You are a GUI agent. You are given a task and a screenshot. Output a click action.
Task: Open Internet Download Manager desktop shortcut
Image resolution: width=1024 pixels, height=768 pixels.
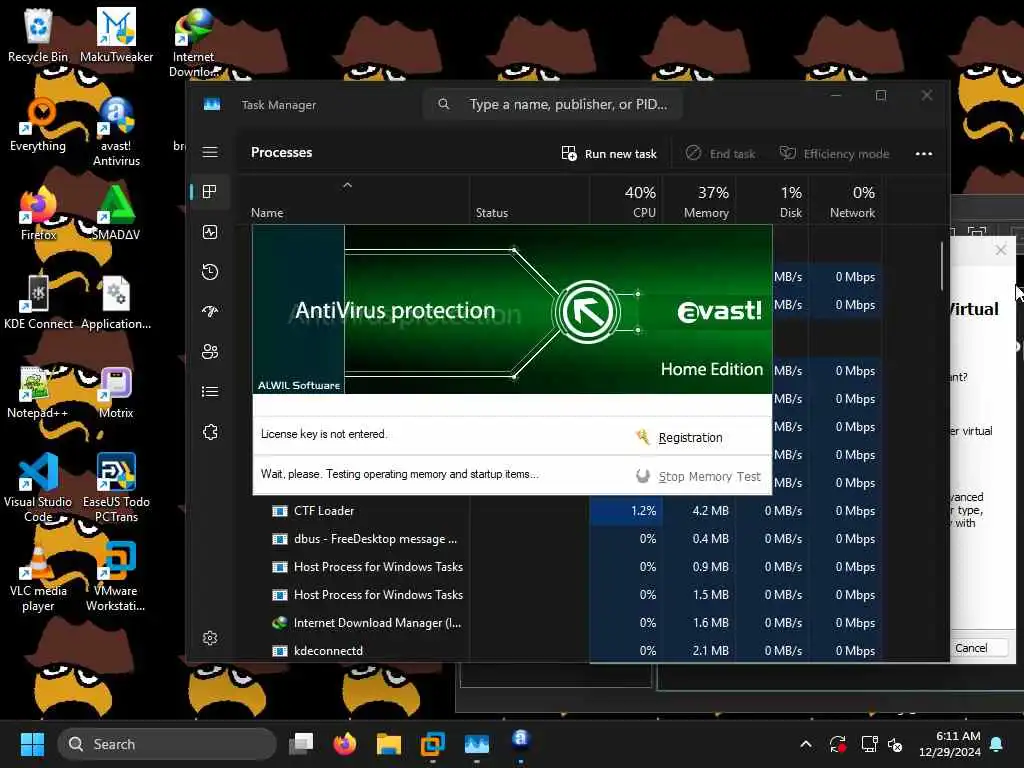pos(193,42)
